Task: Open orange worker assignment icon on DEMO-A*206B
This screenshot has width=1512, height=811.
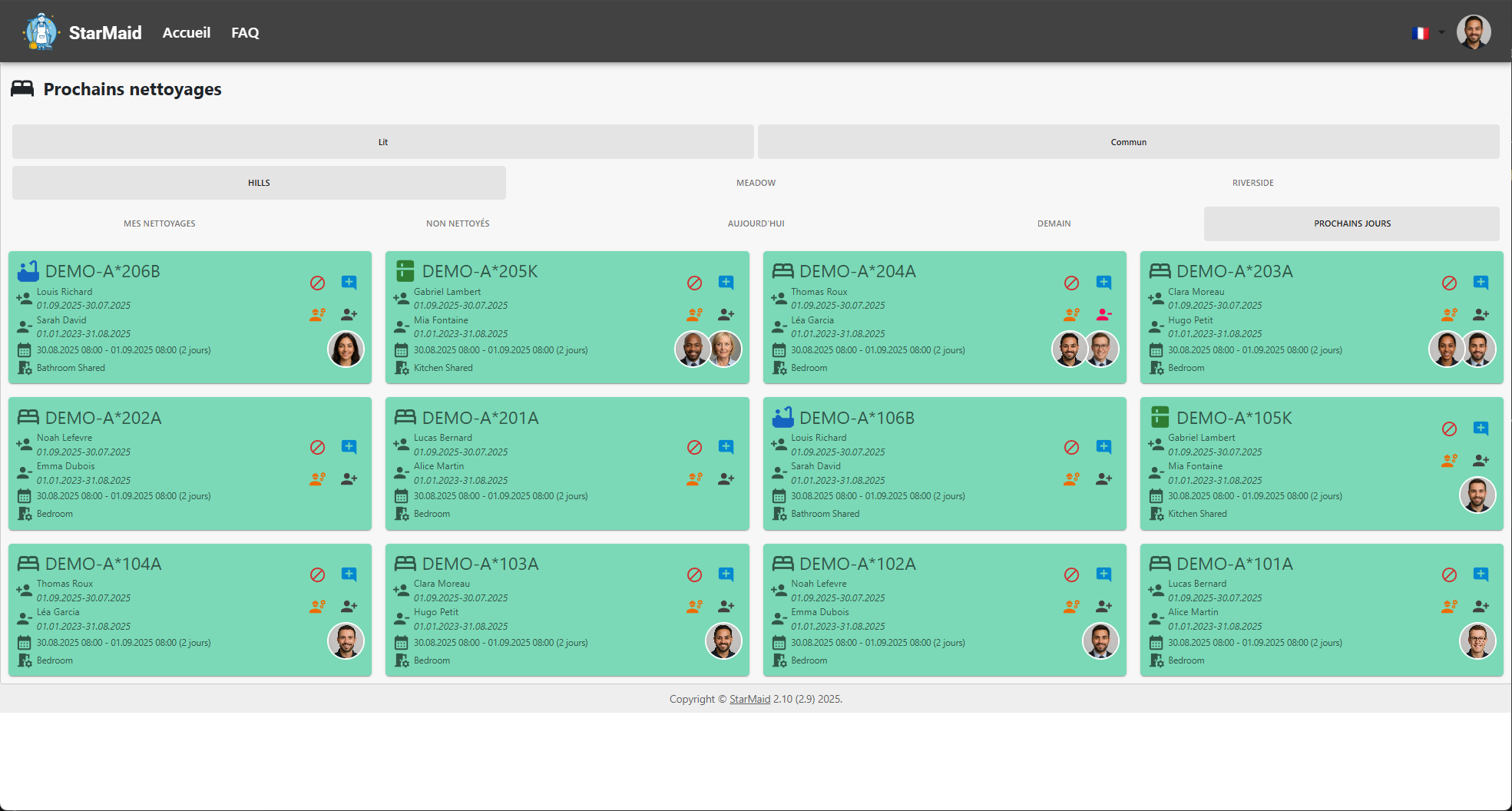Action: pyautogui.click(x=317, y=314)
